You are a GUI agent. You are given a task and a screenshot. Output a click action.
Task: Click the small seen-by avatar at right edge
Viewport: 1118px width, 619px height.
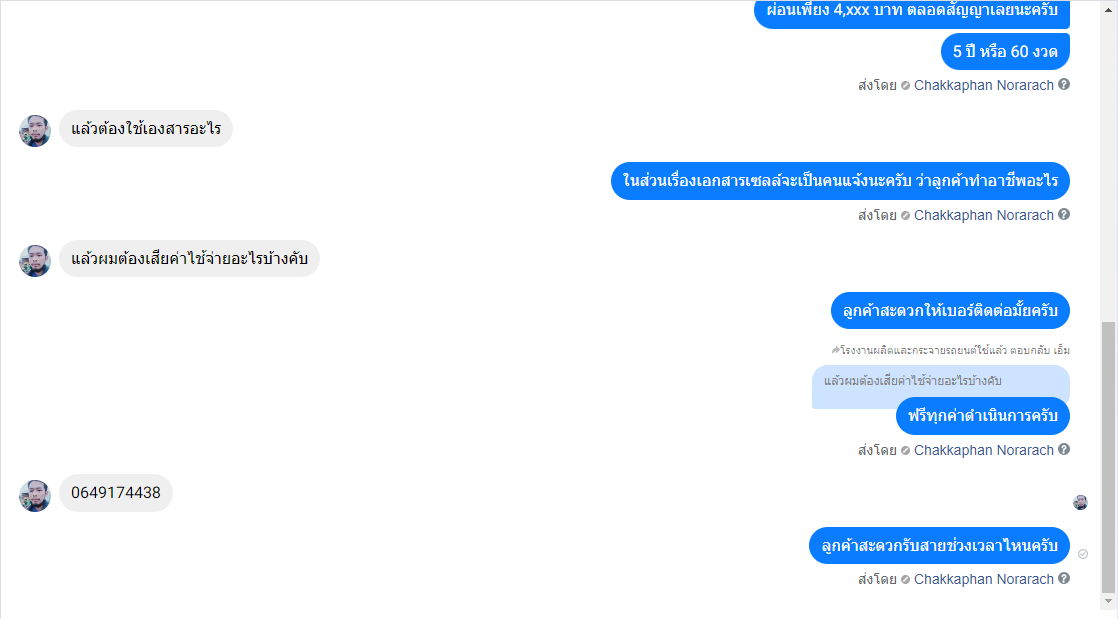1080,503
